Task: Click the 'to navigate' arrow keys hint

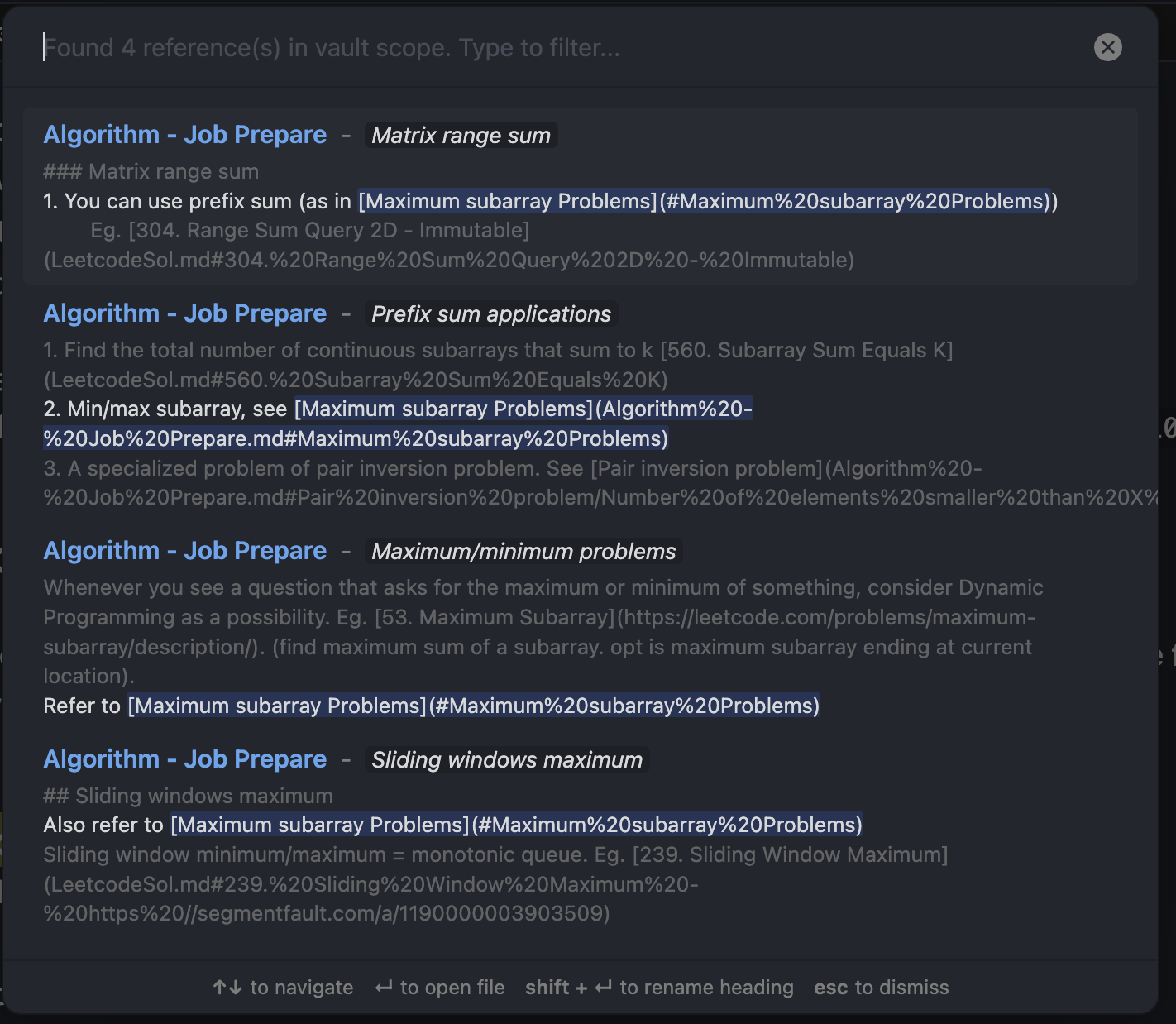Action: 283,988
